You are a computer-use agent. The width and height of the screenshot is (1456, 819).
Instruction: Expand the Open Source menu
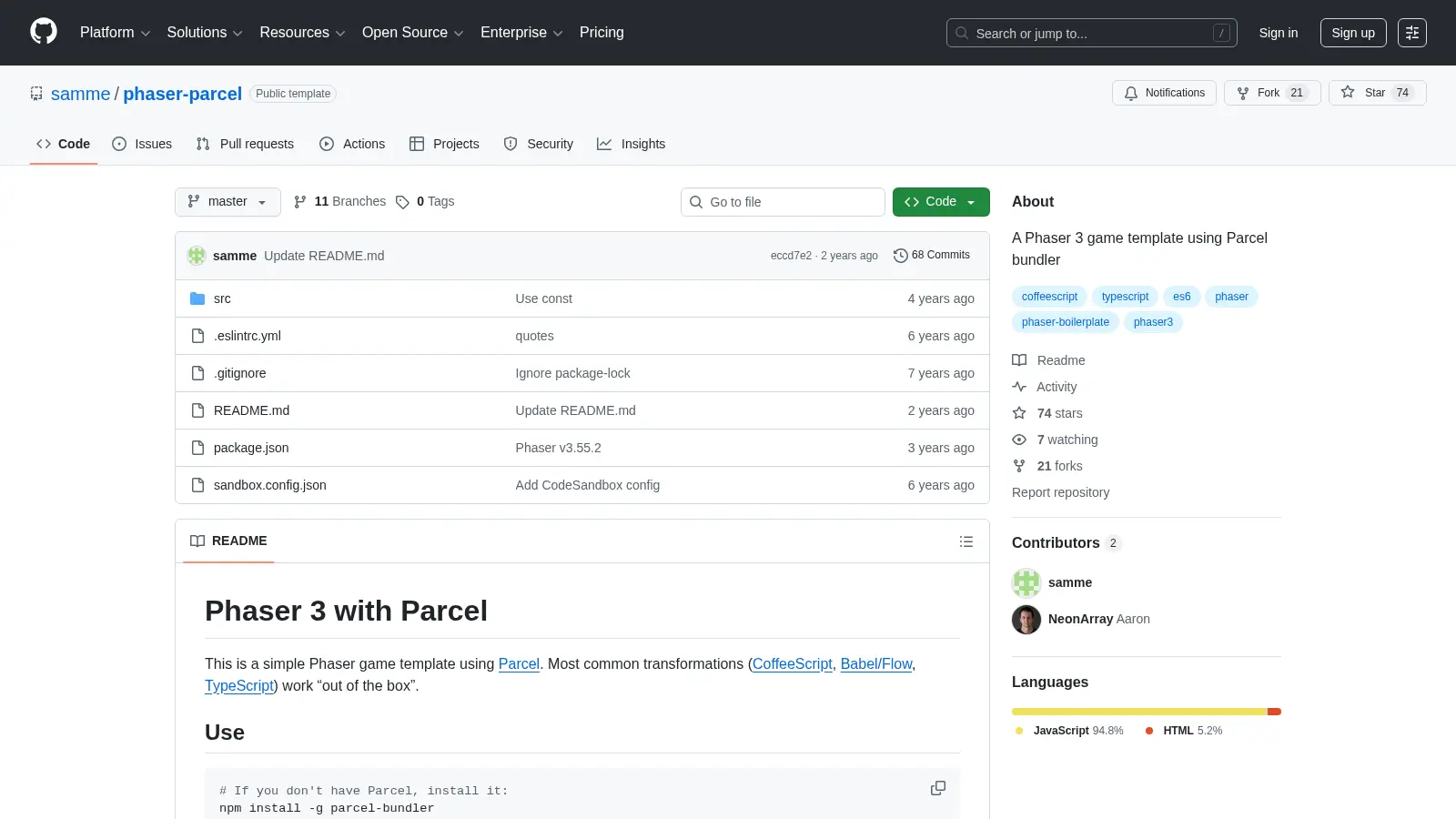[x=413, y=33]
